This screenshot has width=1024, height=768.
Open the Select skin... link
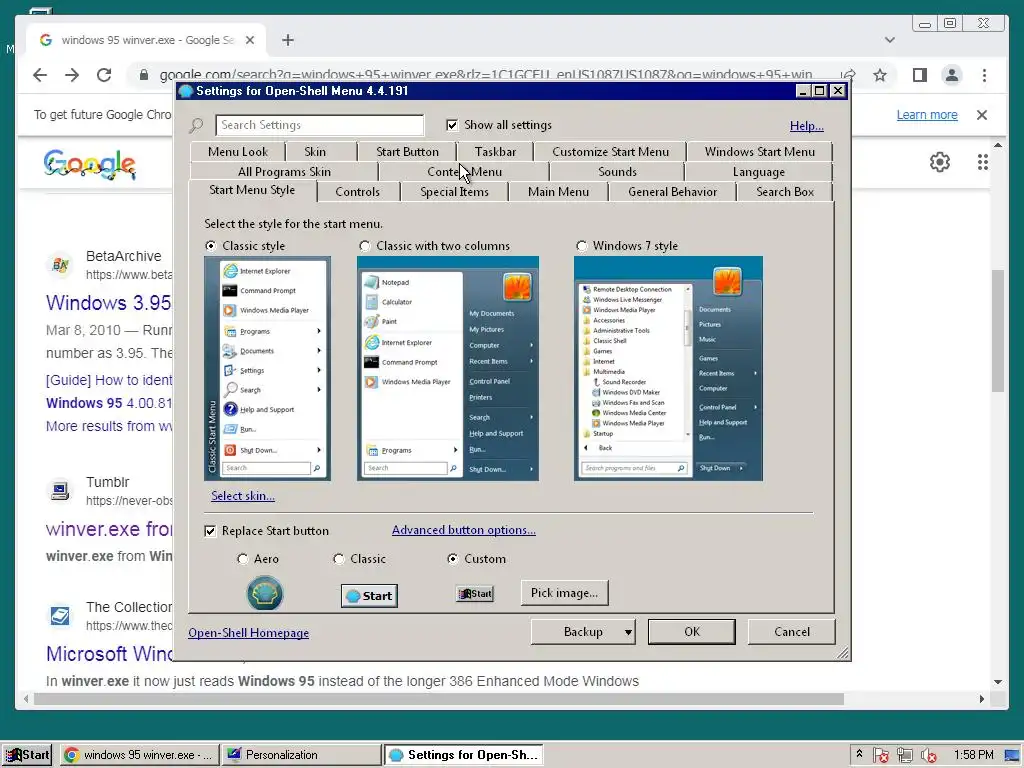(x=243, y=496)
